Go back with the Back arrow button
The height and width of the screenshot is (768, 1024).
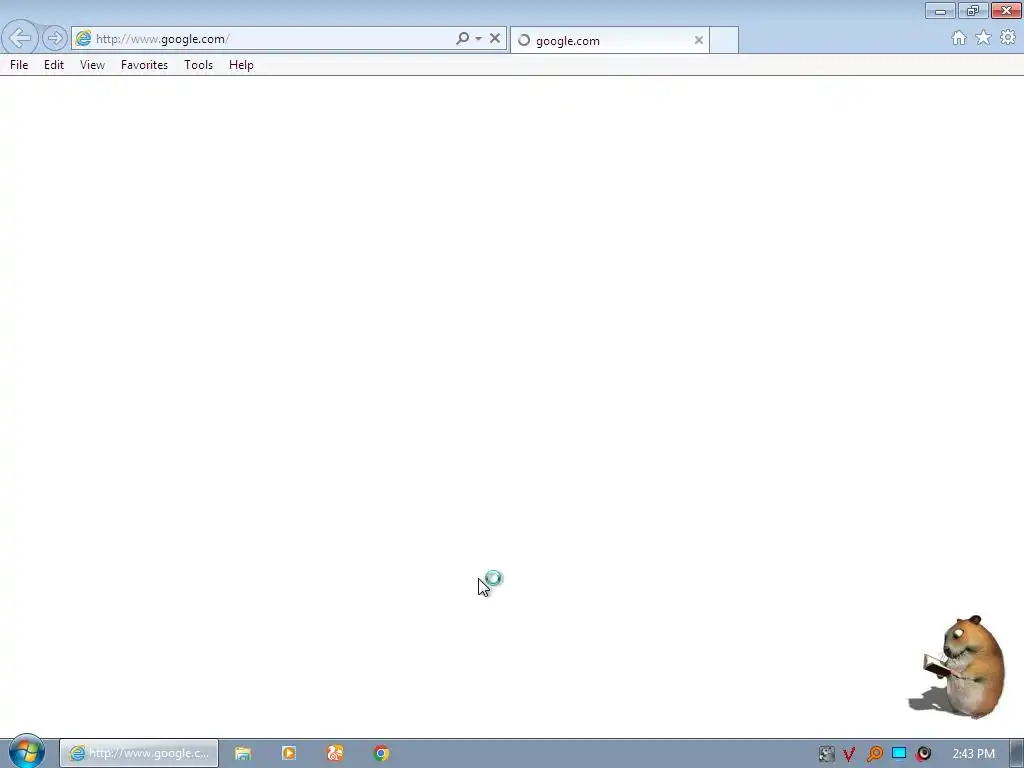pos(20,38)
